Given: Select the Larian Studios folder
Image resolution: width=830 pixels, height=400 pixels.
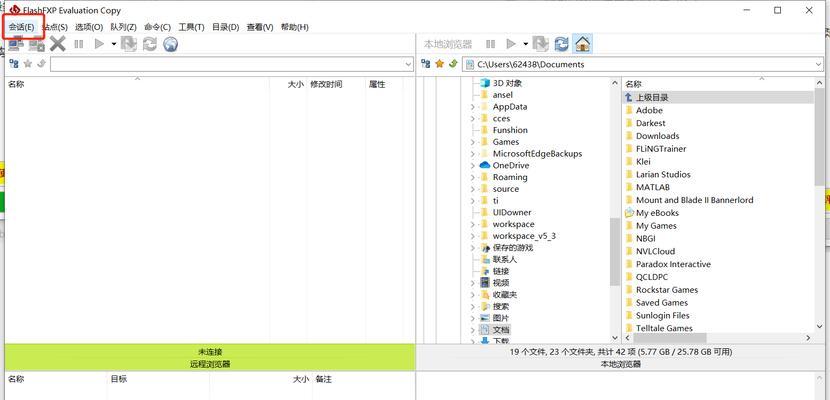Looking at the screenshot, I should 663,174.
